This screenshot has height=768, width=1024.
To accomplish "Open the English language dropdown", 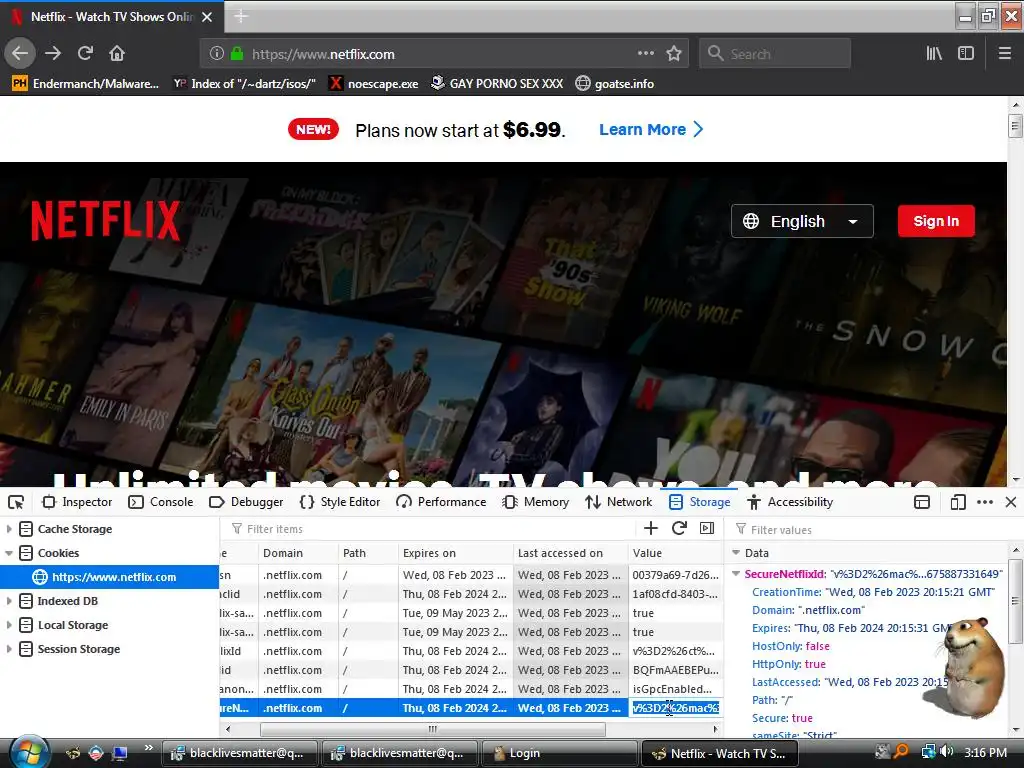I will 802,221.
